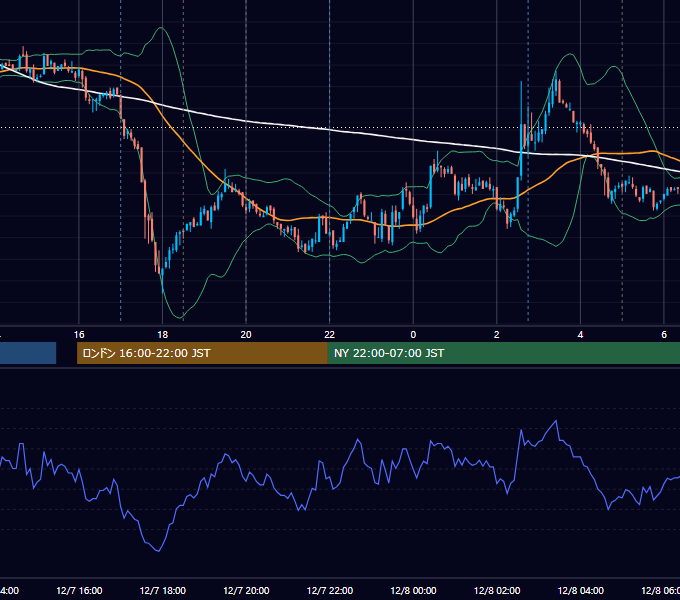Click the hour 0 axis label
Viewport: 680px width, 600px height.
[x=413, y=335]
